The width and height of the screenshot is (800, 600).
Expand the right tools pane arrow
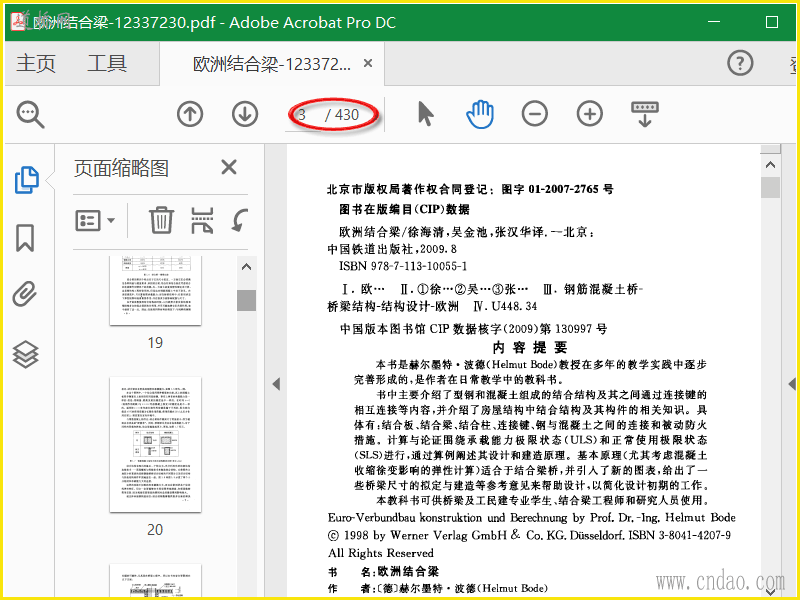(792, 384)
